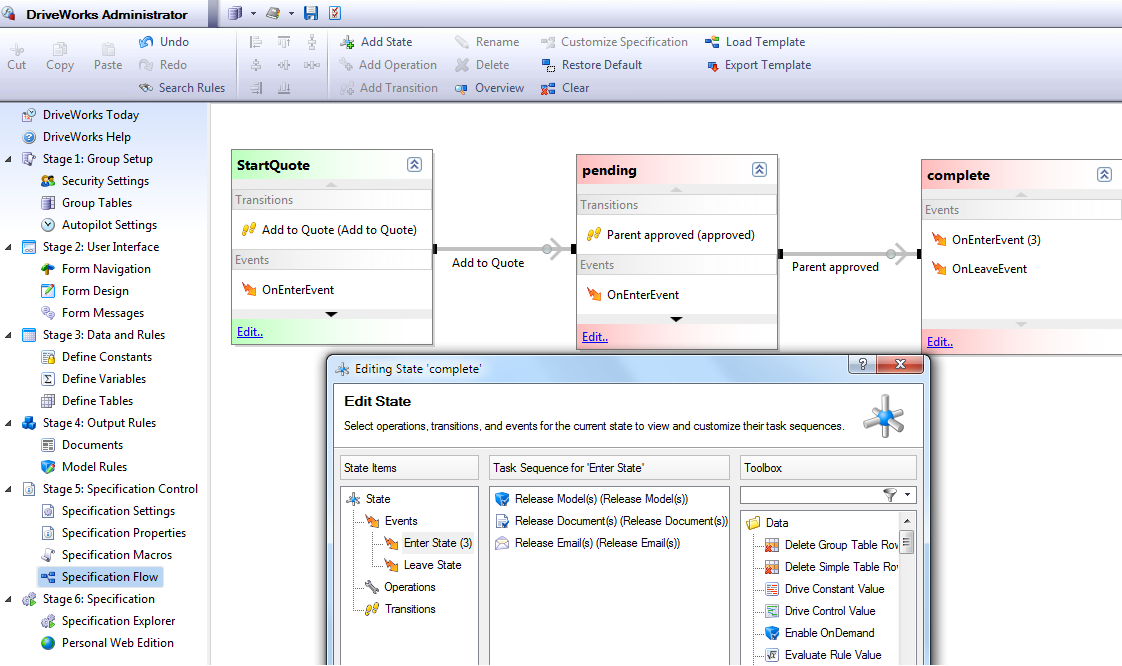Click the Copy icon
Viewport: 1122px width, 666px height.
coord(59,49)
